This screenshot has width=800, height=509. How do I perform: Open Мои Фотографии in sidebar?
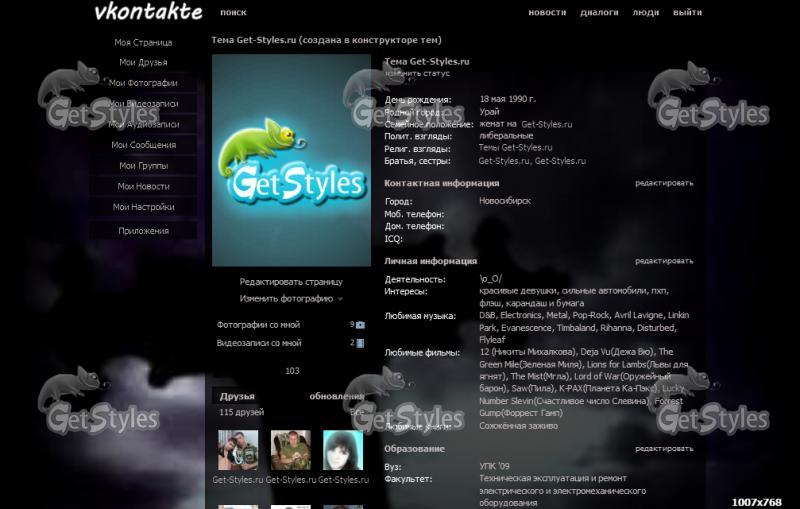[x=143, y=83]
